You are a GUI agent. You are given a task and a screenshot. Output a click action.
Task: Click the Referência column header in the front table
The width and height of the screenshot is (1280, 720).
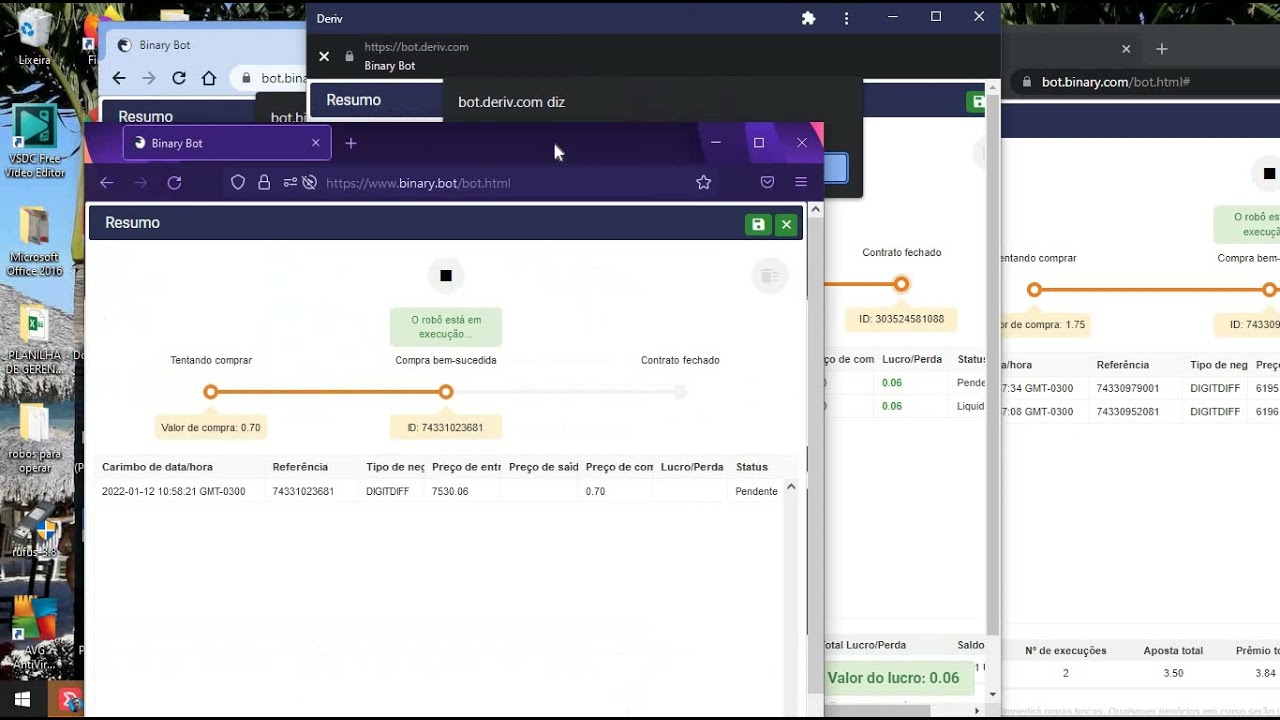300,467
